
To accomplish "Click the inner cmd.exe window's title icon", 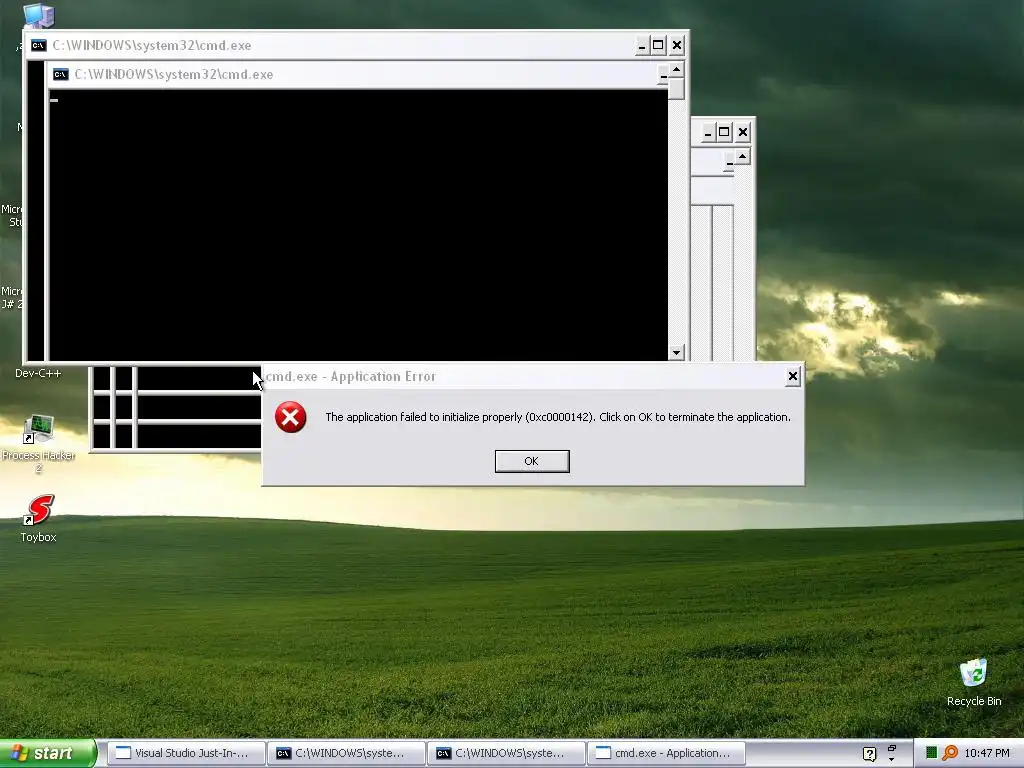I will pos(61,74).
